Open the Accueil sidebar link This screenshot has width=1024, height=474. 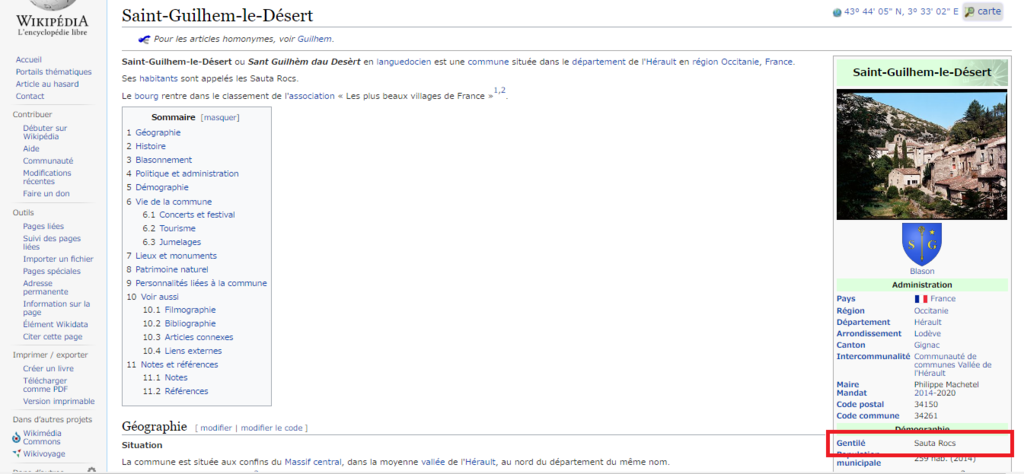tap(29, 59)
